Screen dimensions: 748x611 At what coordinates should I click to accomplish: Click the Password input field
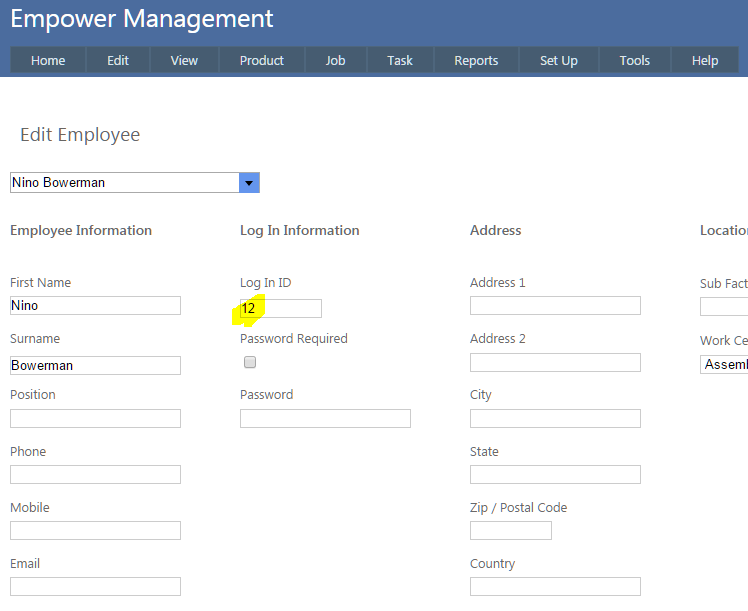click(325, 418)
